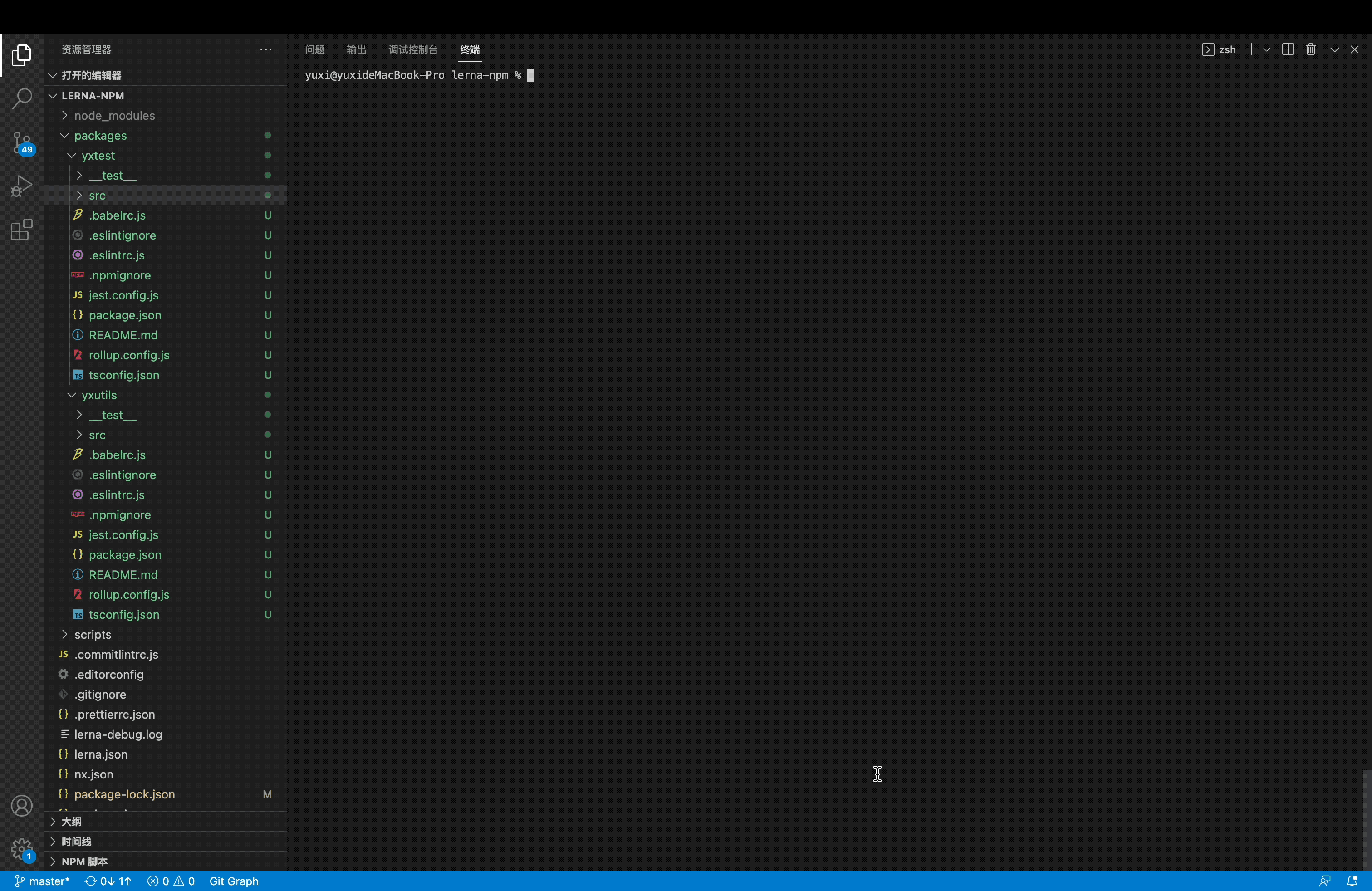Switch to the 输出 tab
This screenshot has width=1372, height=891.
[x=356, y=49]
